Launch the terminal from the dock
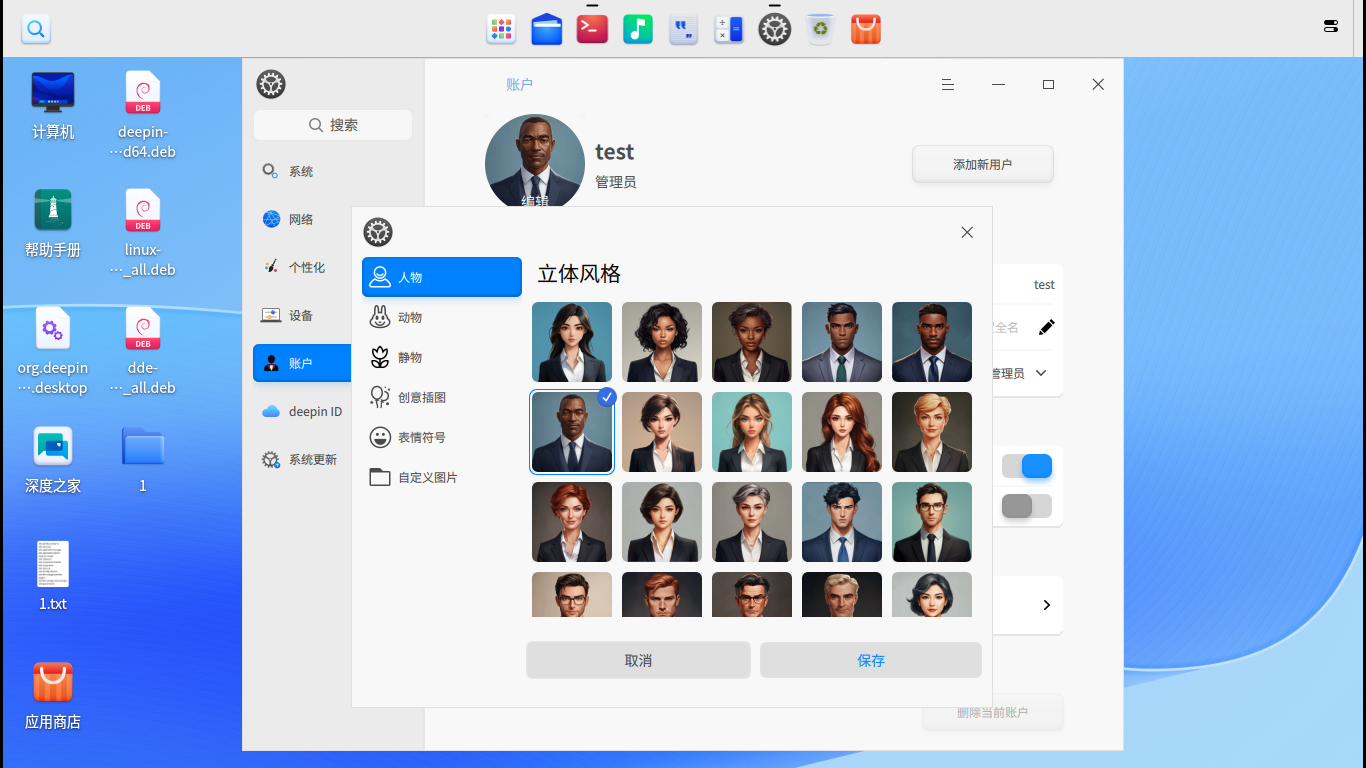This screenshot has height=768, width=1366. (x=591, y=29)
